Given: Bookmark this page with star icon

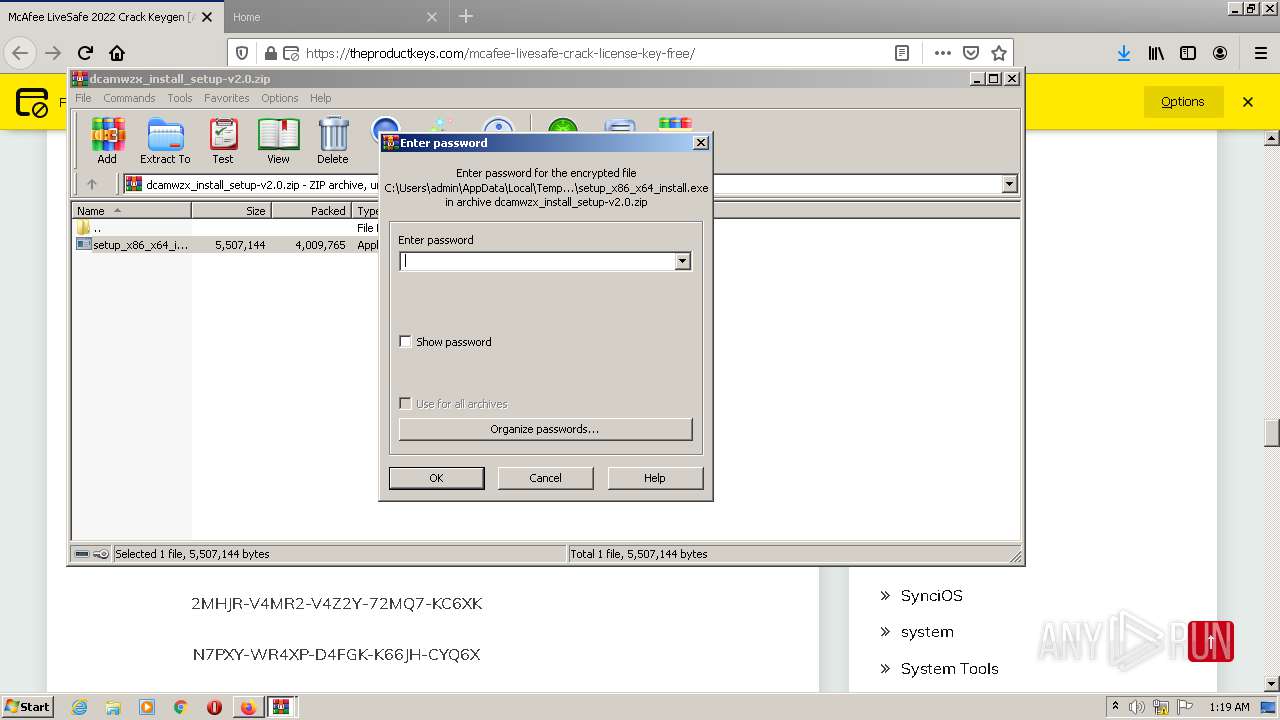Looking at the screenshot, I should [998, 53].
